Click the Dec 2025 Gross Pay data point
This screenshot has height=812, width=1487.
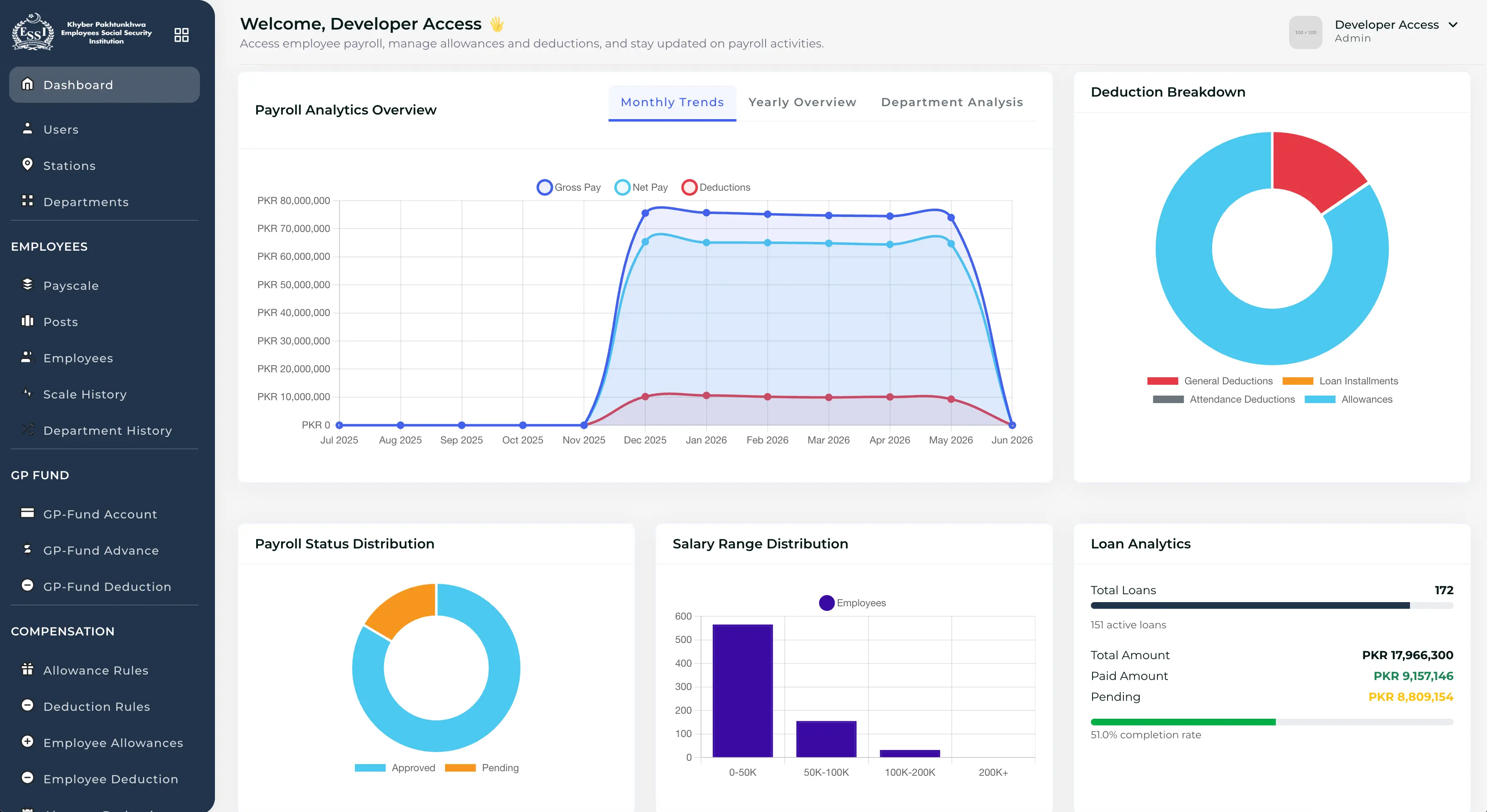(x=645, y=213)
